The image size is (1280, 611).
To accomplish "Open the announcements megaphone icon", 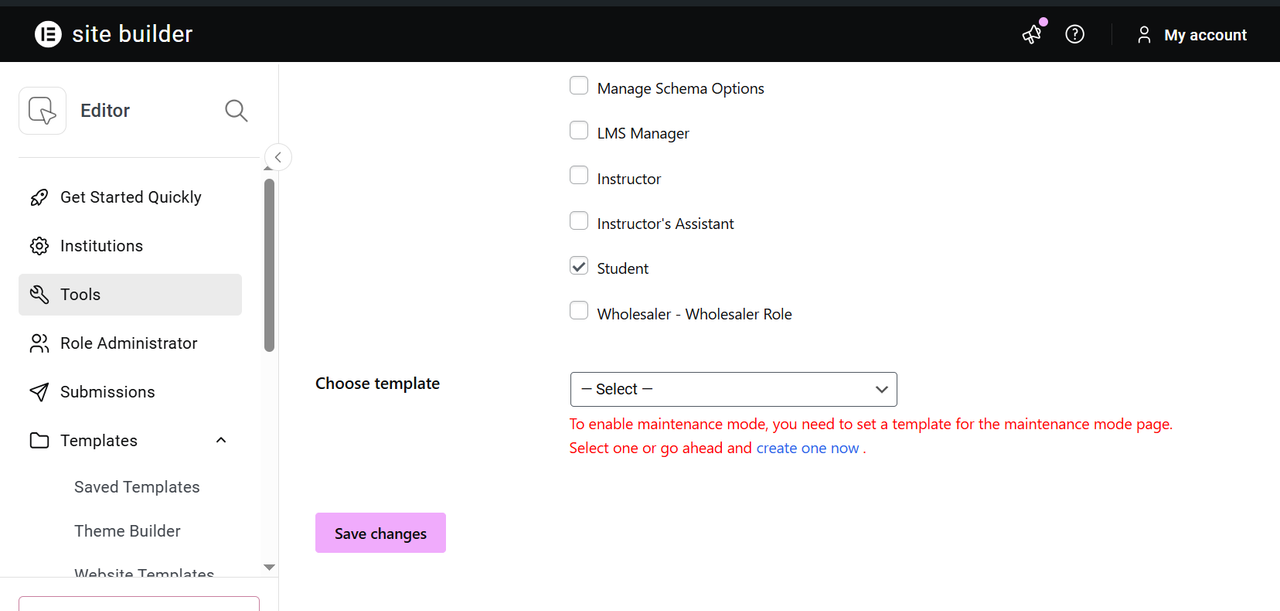I will tap(1032, 34).
